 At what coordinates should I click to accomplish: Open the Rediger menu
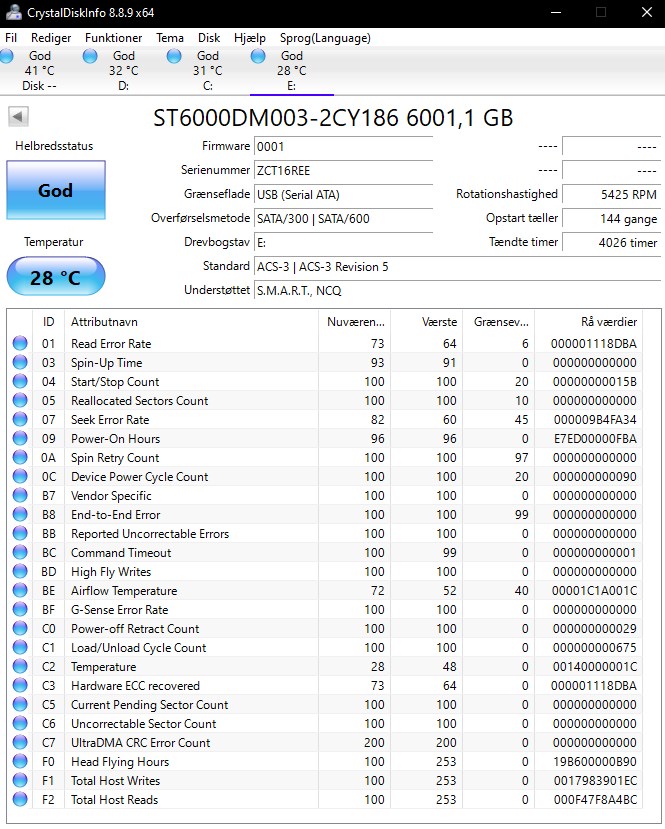[51, 38]
